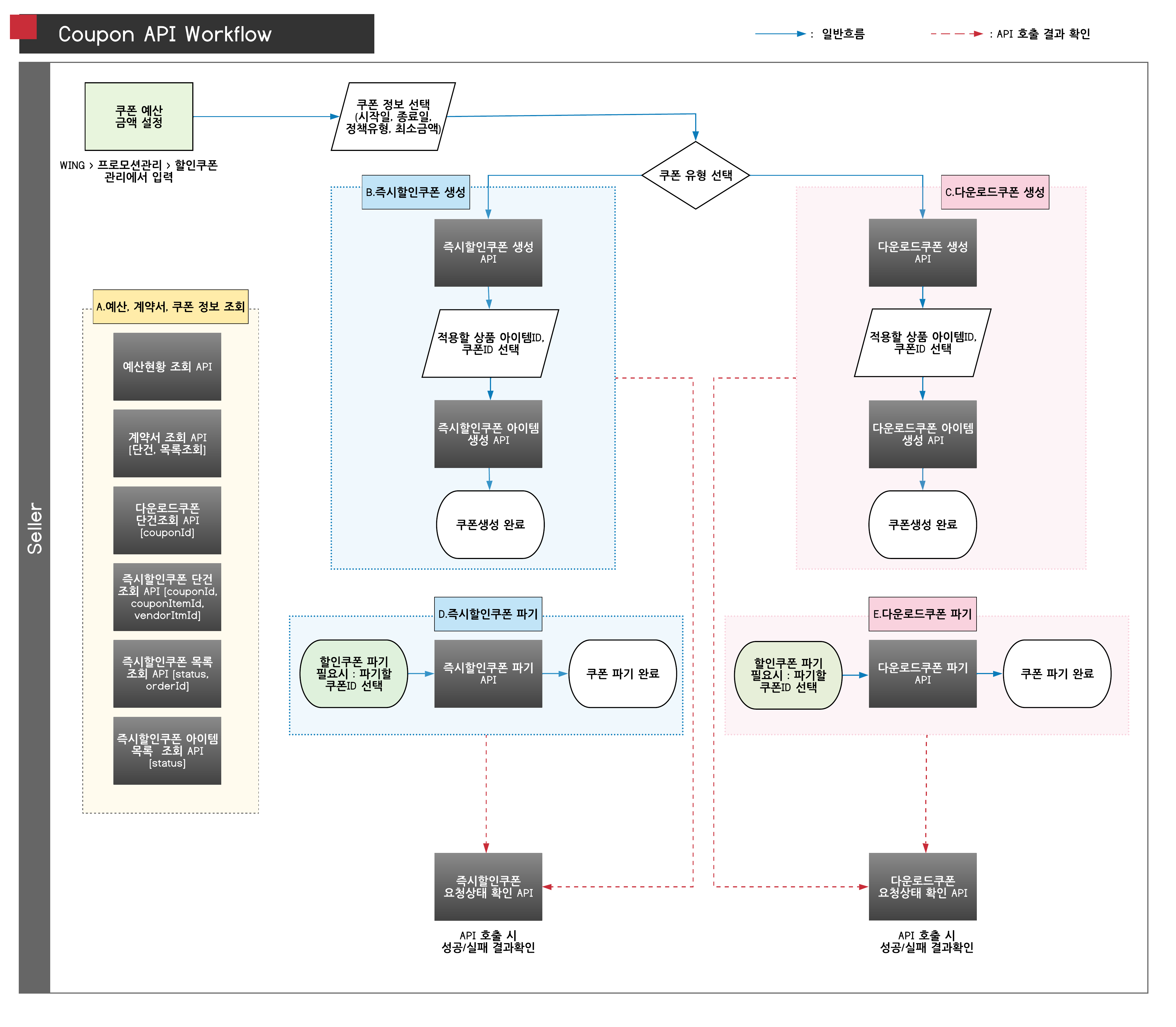Select the "쿠폰 유형 선택" decision diamond
Viewport: 1176px width, 1027px height.
point(695,175)
